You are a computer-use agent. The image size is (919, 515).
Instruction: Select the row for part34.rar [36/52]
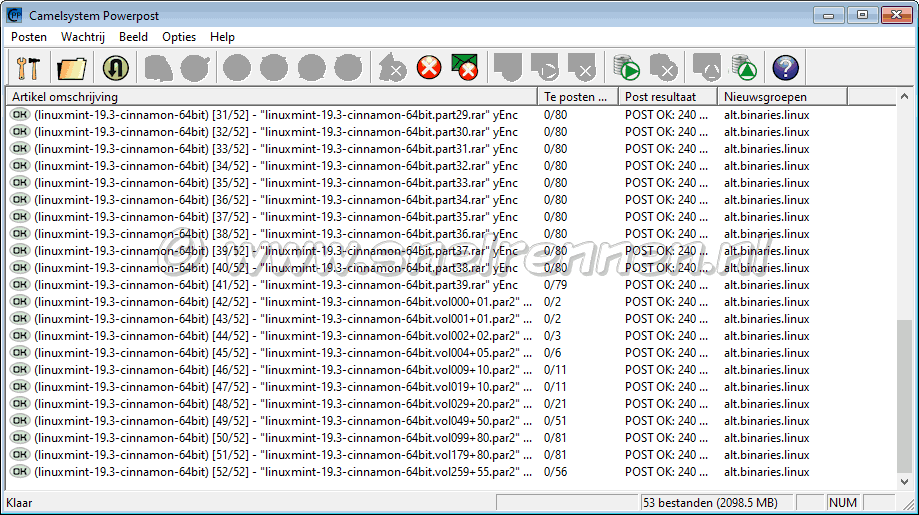point(451,199)
